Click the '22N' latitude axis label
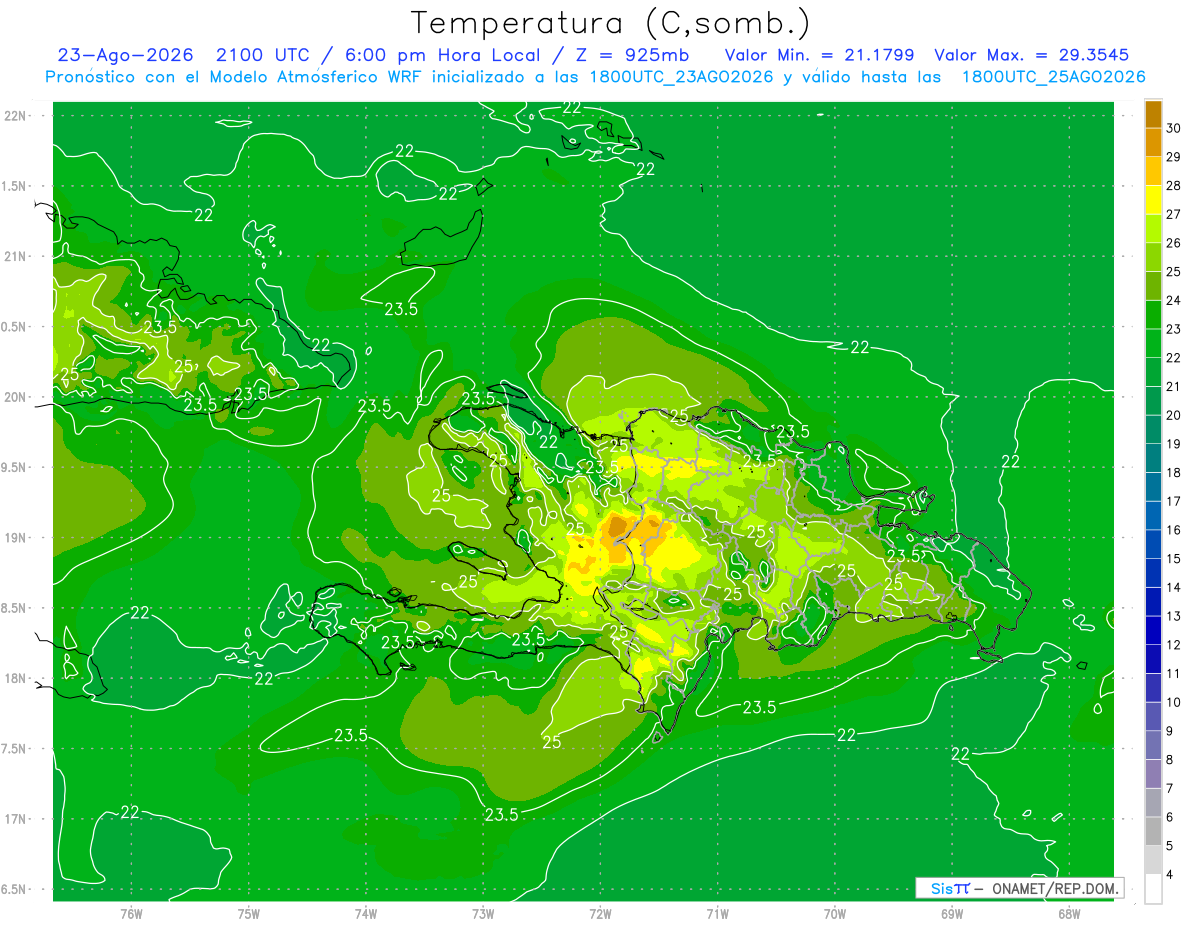The image size is (1200, 927). [x=17, y=116]
